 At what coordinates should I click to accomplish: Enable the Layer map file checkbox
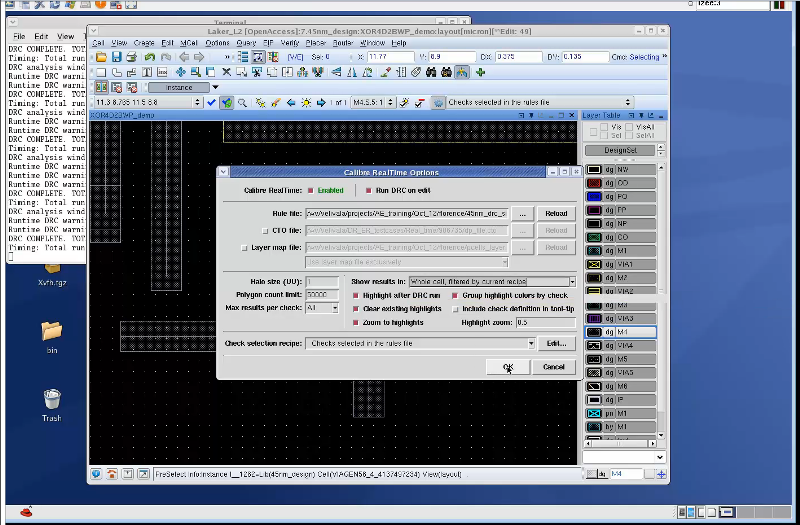coord(244,247)
